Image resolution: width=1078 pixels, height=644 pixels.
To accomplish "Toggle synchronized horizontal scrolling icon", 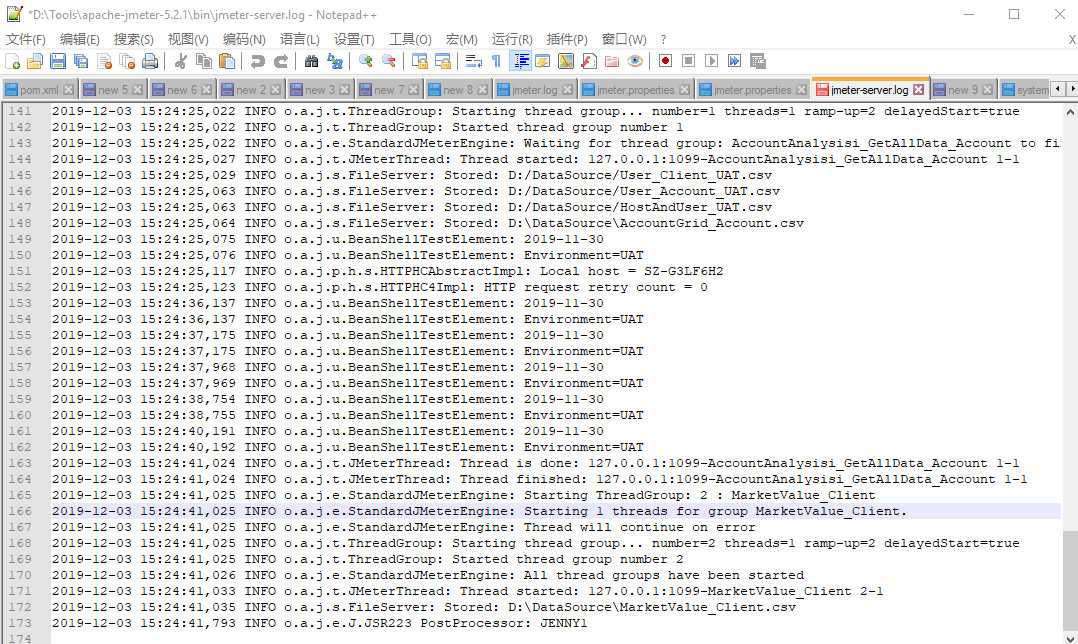I will pyautogui.click(x=443, y=61).
